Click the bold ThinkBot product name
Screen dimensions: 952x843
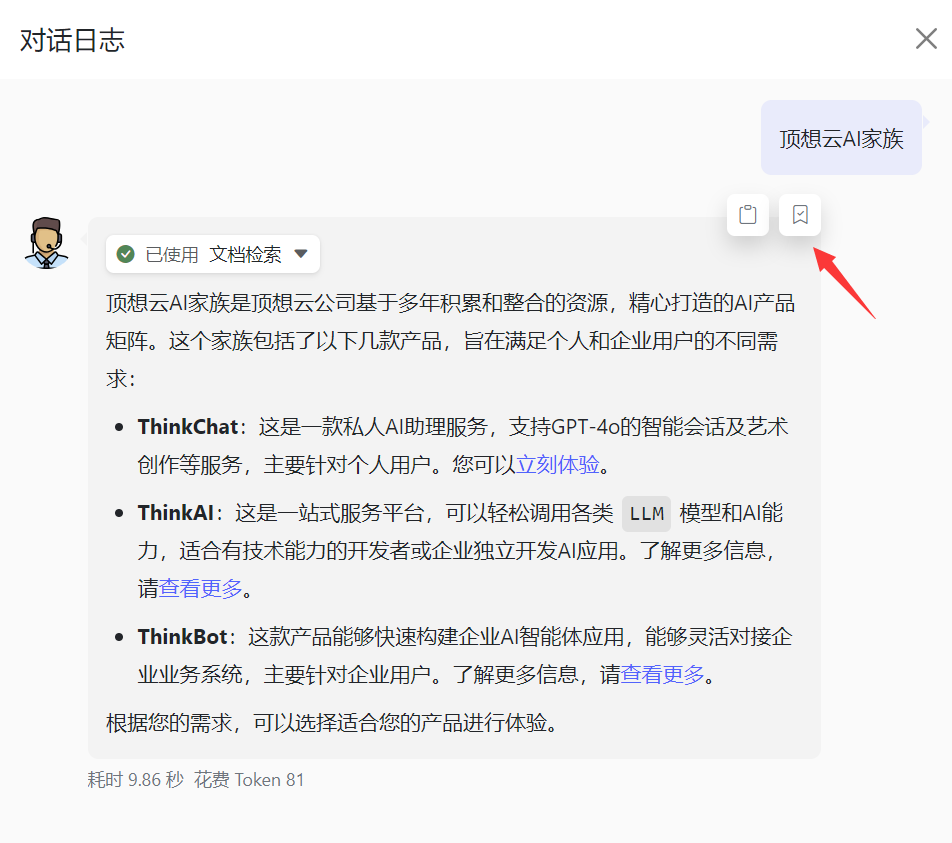(x=183, y=637)
